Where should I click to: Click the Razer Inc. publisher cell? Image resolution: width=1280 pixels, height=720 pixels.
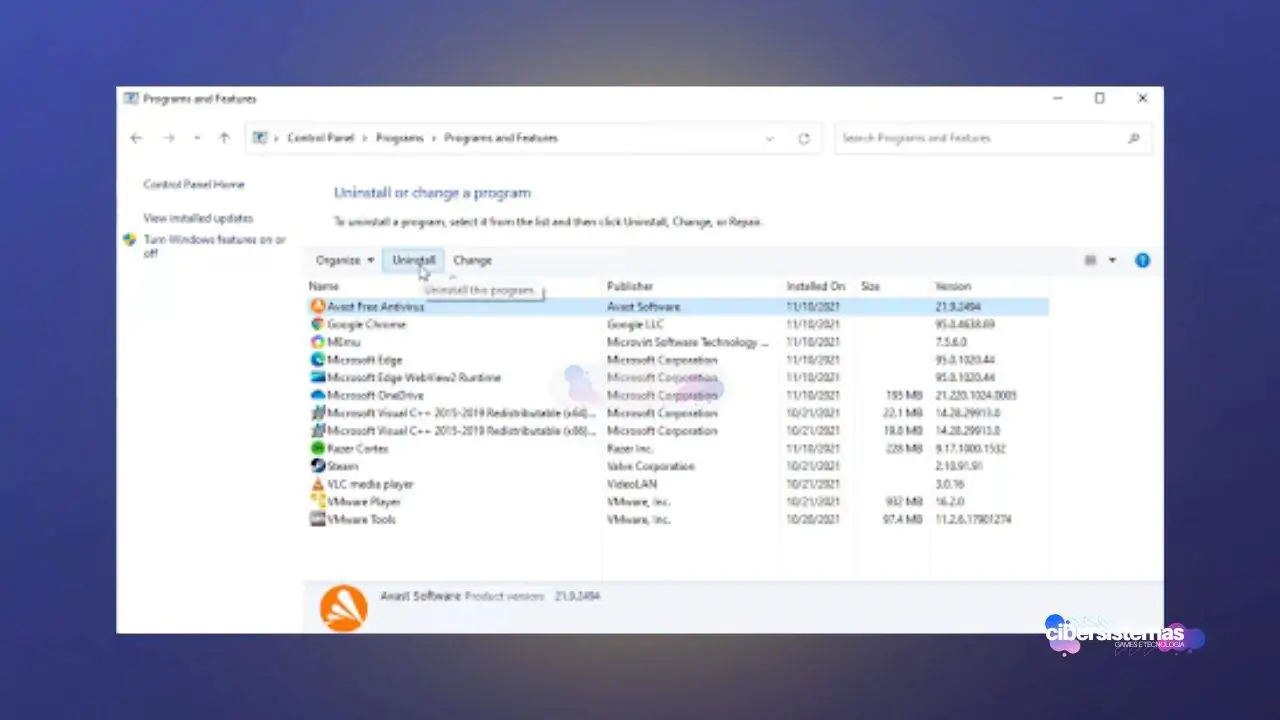[x=631, y=448]
